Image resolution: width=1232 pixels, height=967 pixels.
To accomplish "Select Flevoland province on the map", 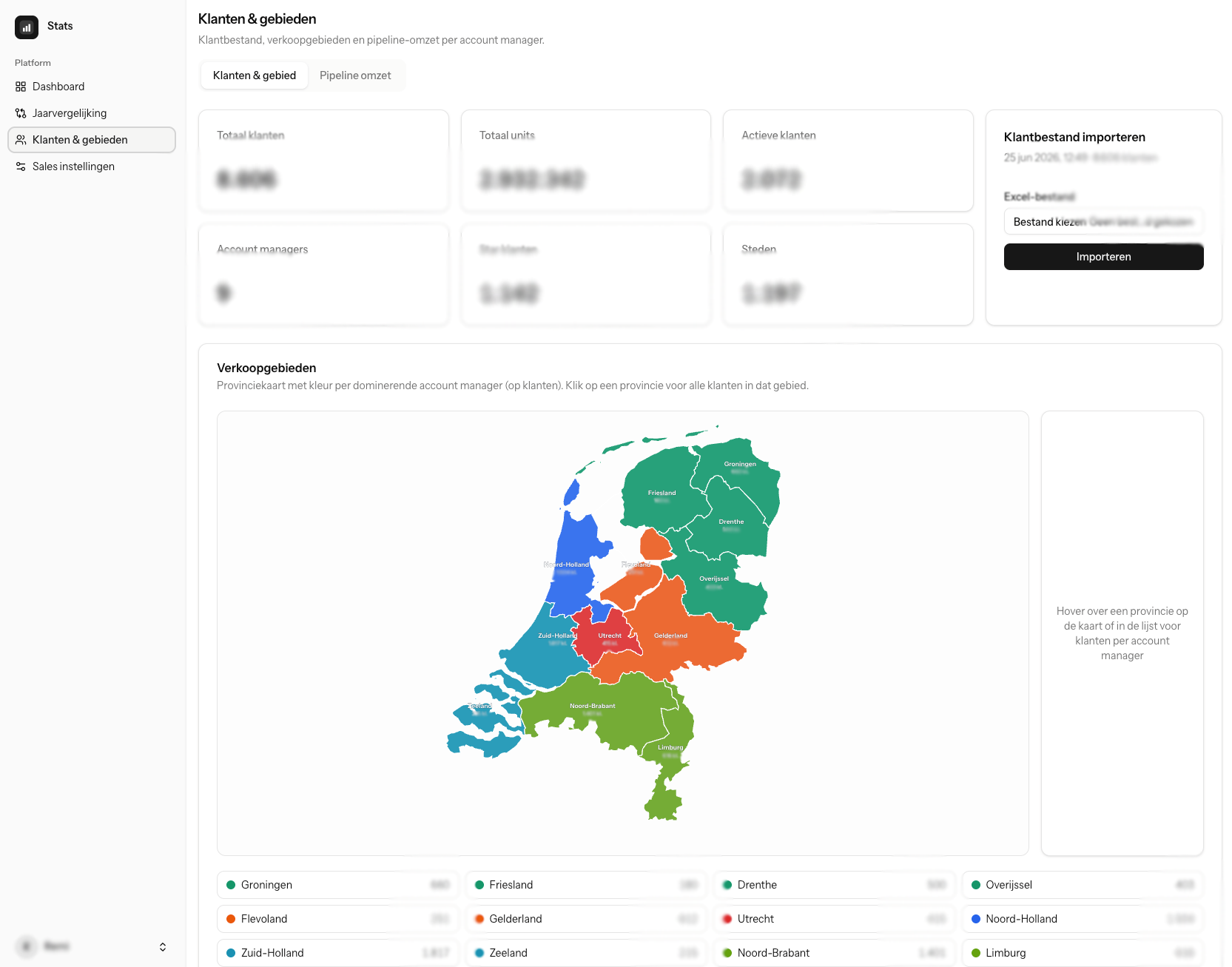I will pos(638,584).
